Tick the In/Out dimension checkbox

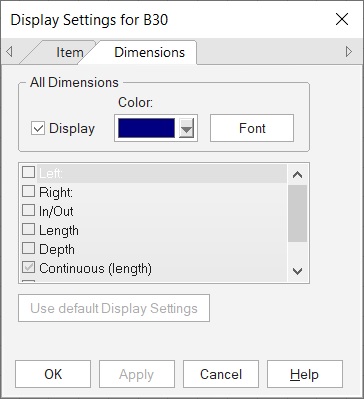pos(28,211)
